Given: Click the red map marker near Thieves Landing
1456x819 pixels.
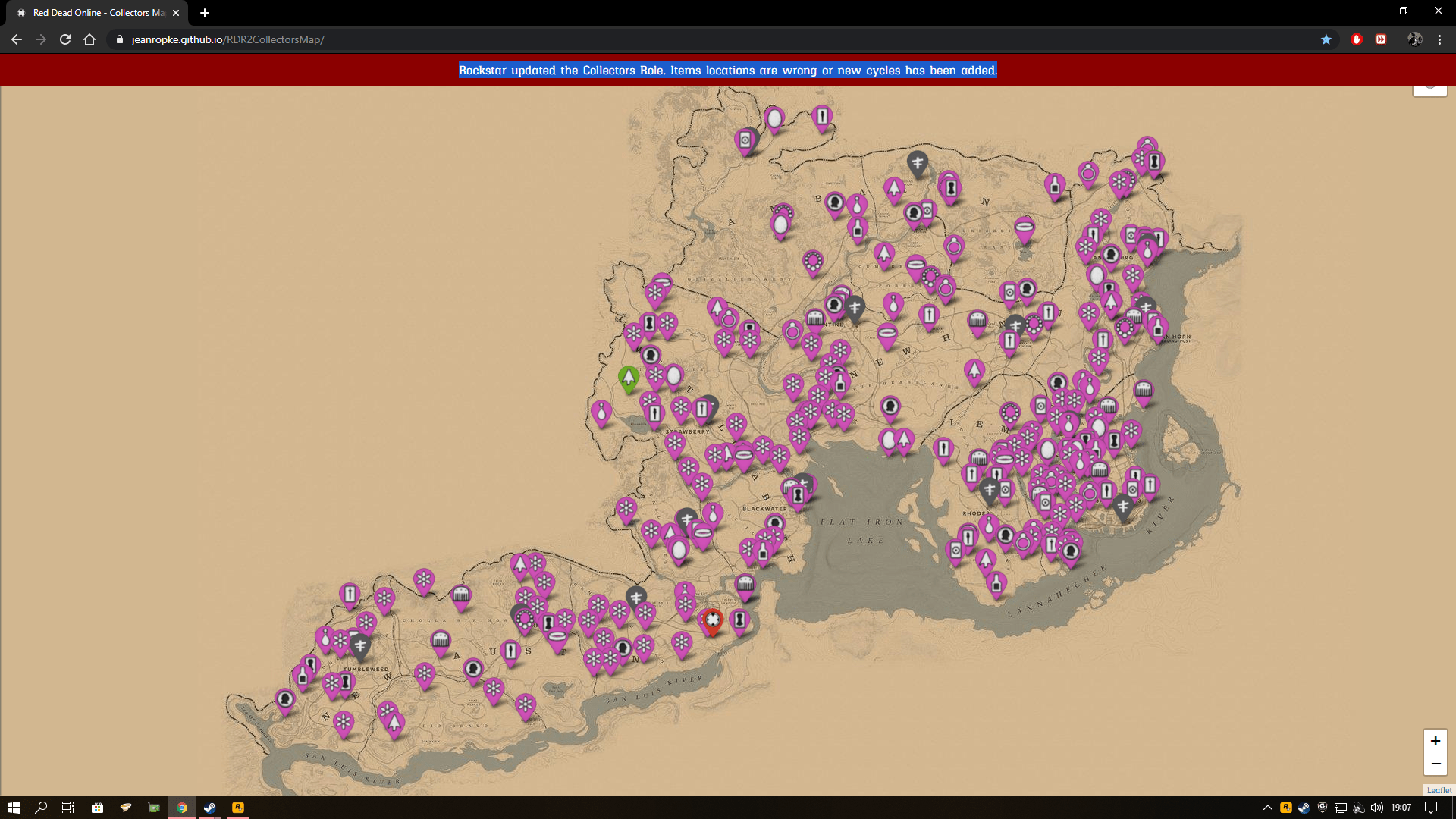Looking at the screenshot, I should [712, 620].
